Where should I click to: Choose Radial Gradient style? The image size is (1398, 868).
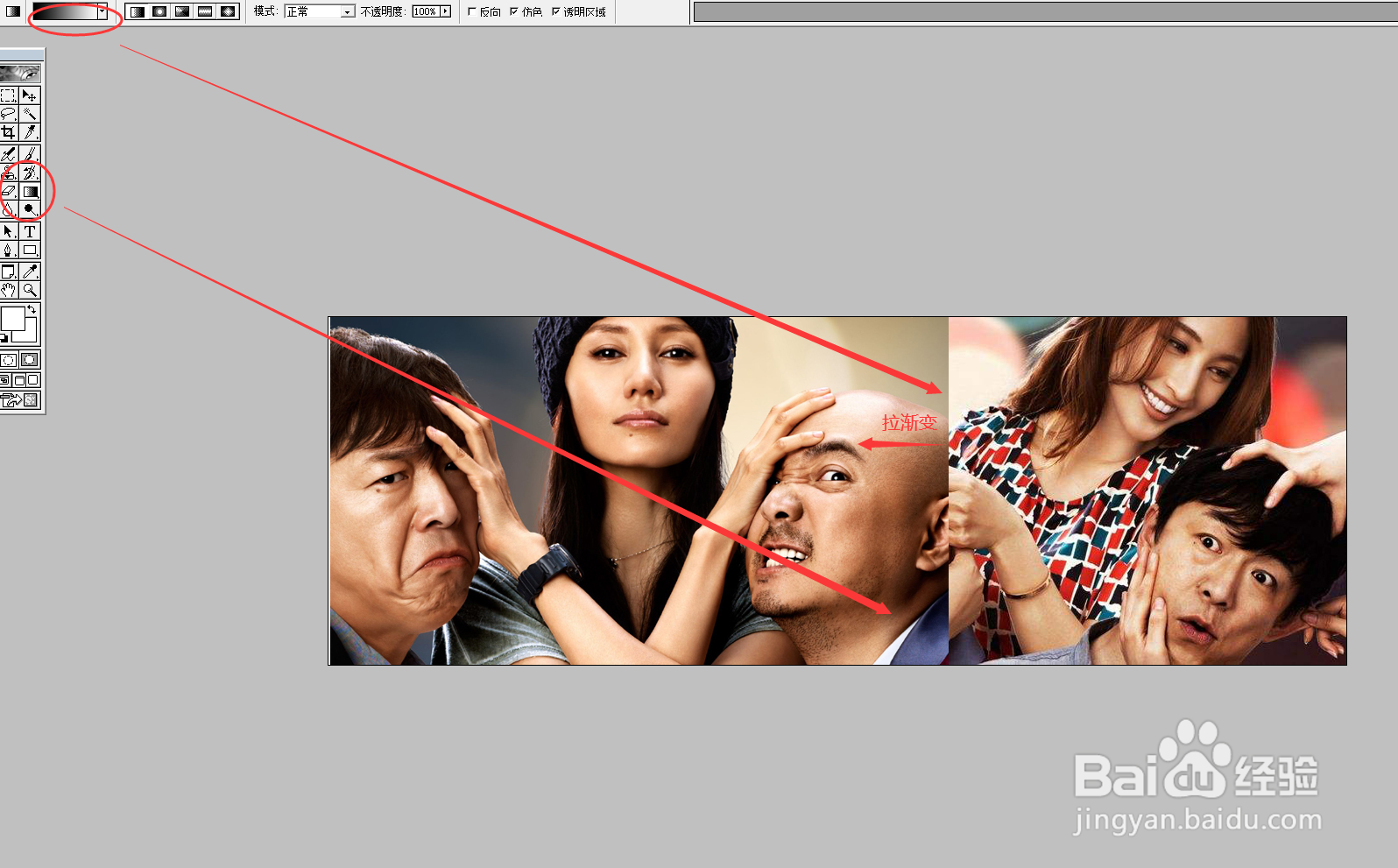point(159,11)
